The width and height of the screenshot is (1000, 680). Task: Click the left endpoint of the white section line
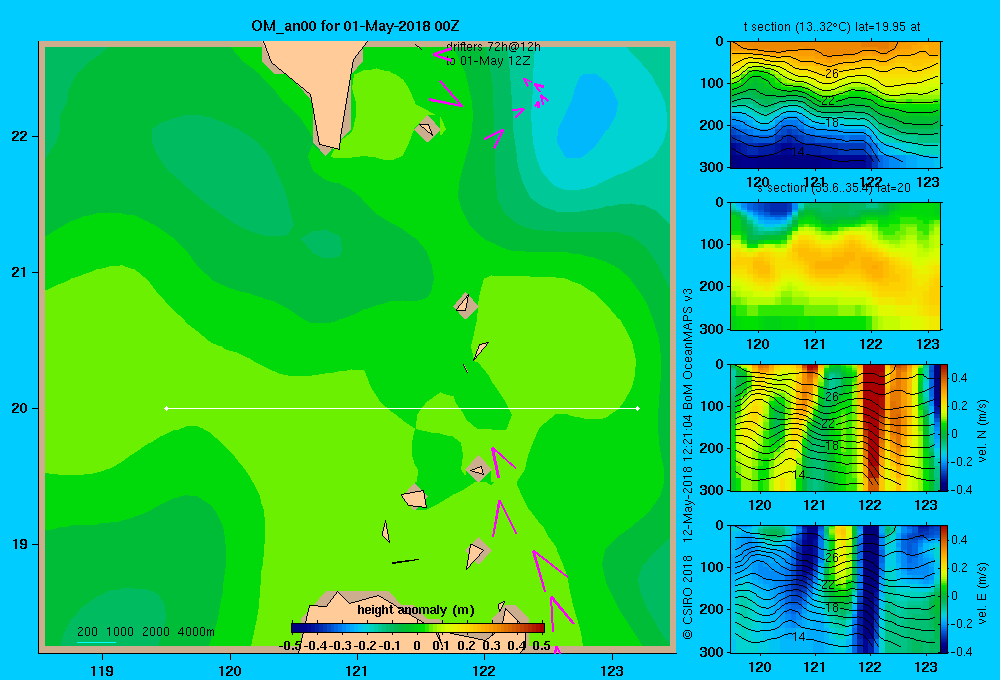166,408
